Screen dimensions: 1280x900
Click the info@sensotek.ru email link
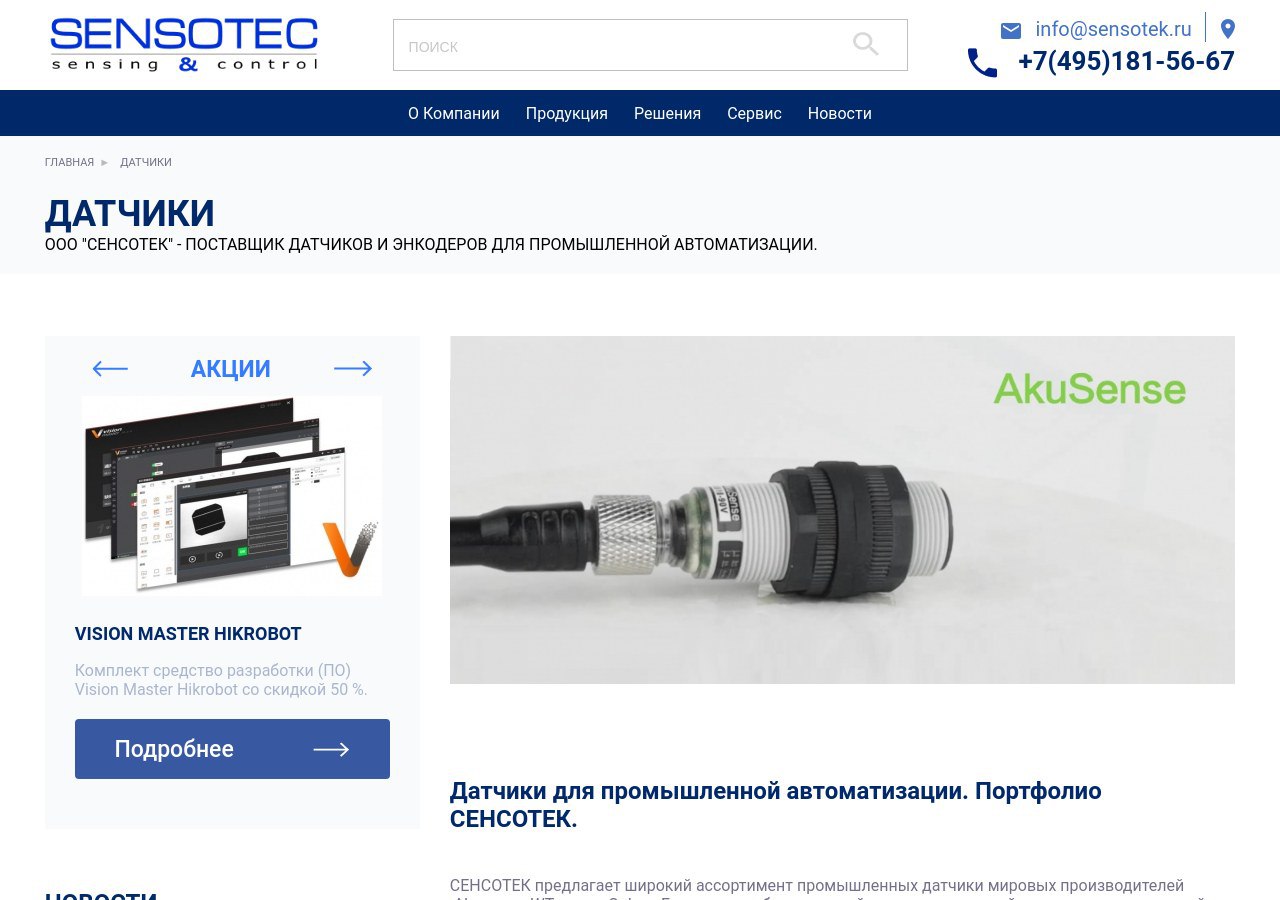pyautogui.click(x=1113, y=29)
